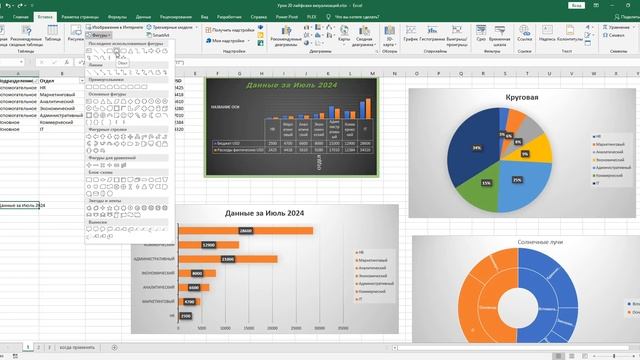Open the Отдел column filter dropdown

tap(82, 81)
